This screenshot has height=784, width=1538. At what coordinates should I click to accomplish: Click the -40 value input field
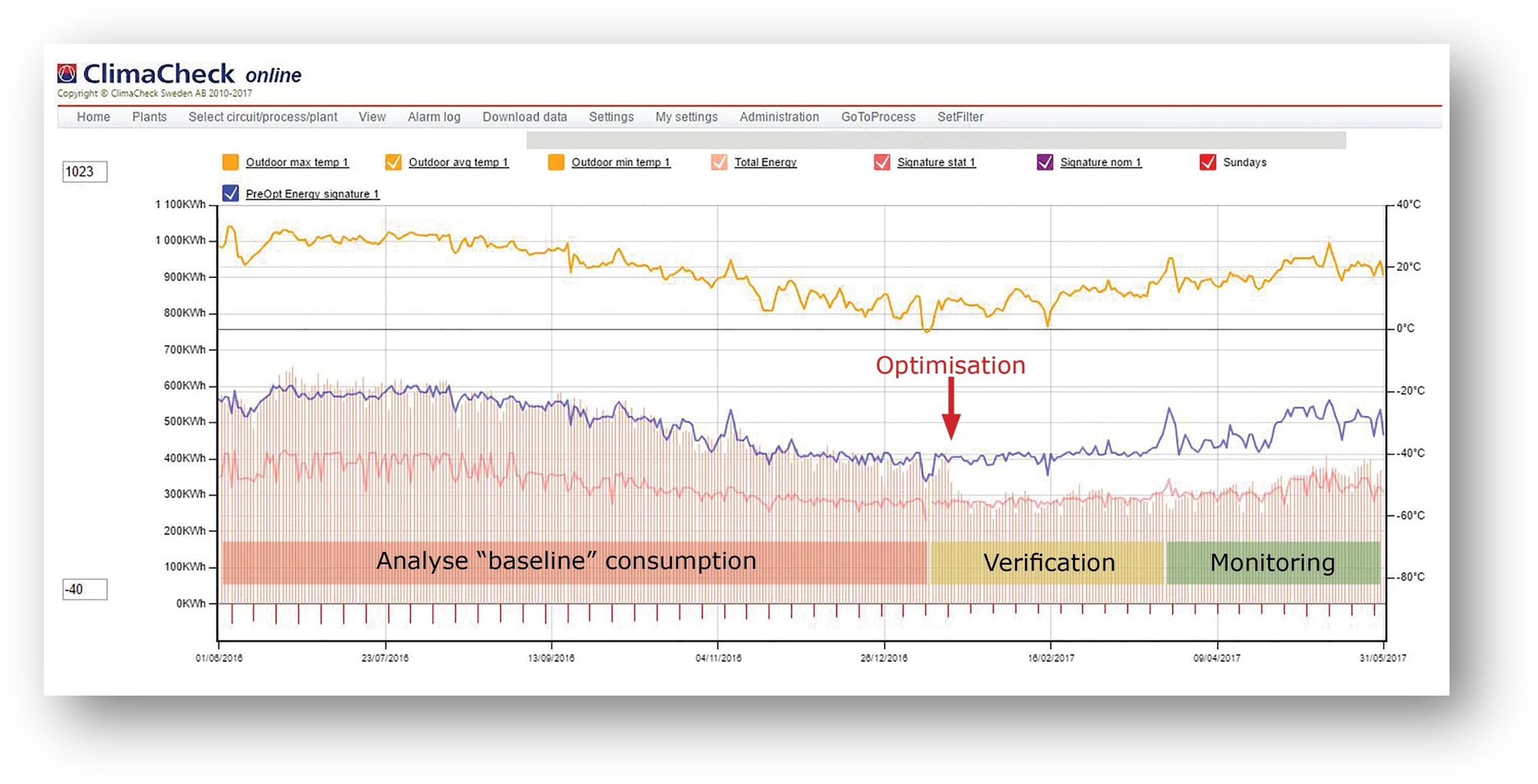pyautogui.click(x=85, y=589)
